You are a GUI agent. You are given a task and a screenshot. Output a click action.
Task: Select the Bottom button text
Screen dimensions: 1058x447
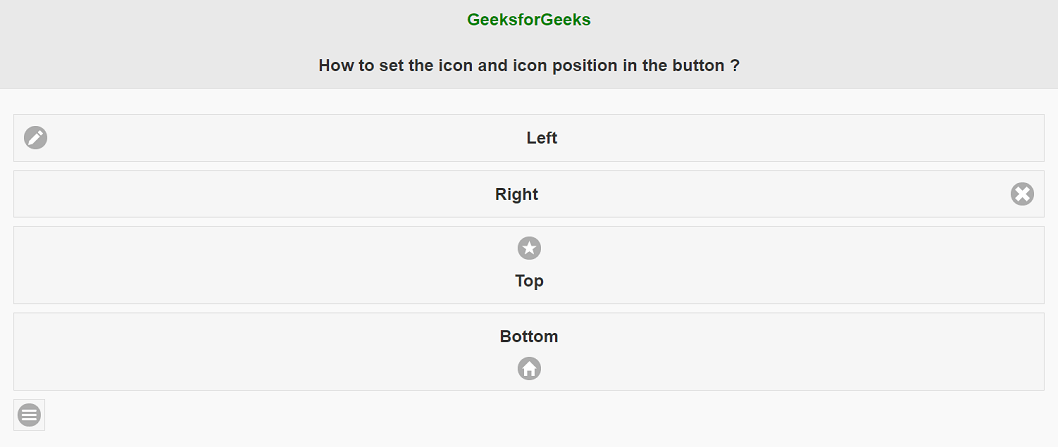529,337
